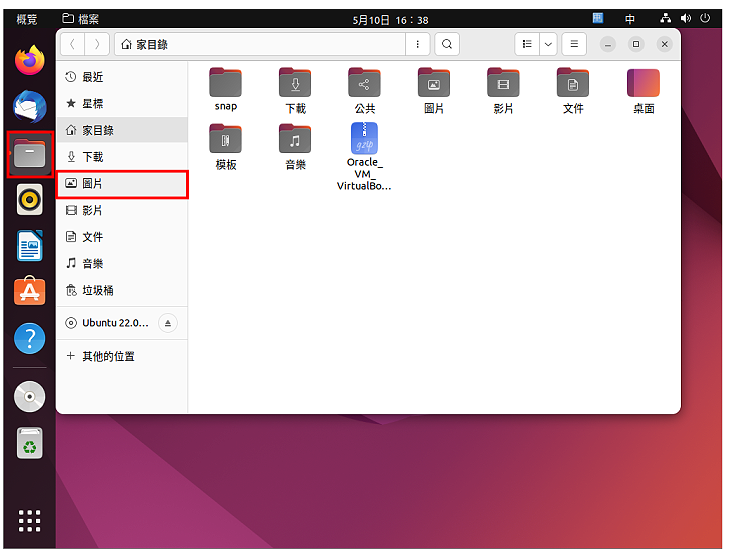Show the applications grid
The image size is (740, 559).
pos(30,521)
